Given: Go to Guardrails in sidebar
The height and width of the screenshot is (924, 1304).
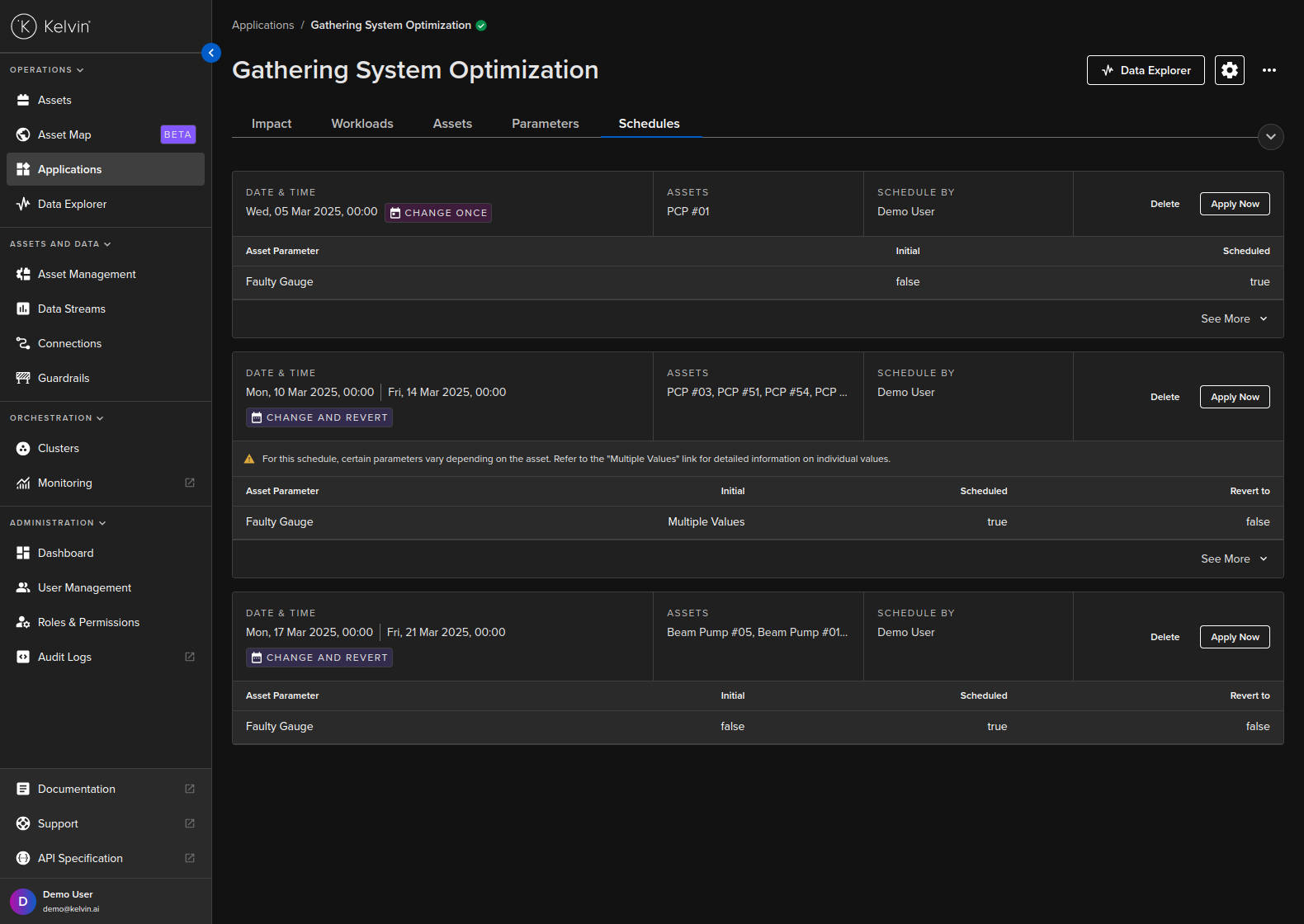Looking at the screenshot, I should point(64,378).
